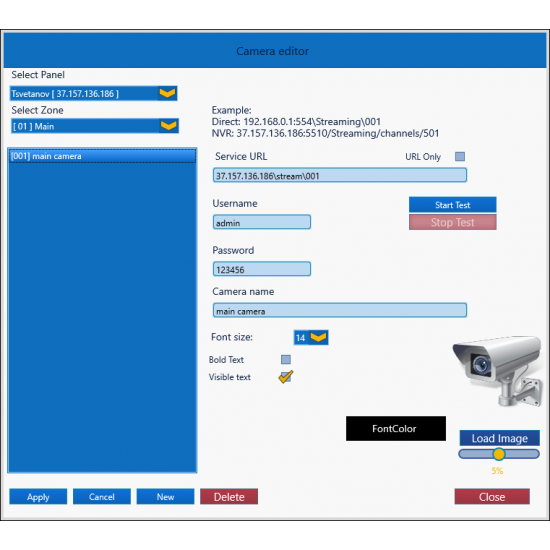The image size is (550, 550).
Task: Apply the camera settings
Action: click(x=38, y=497)
